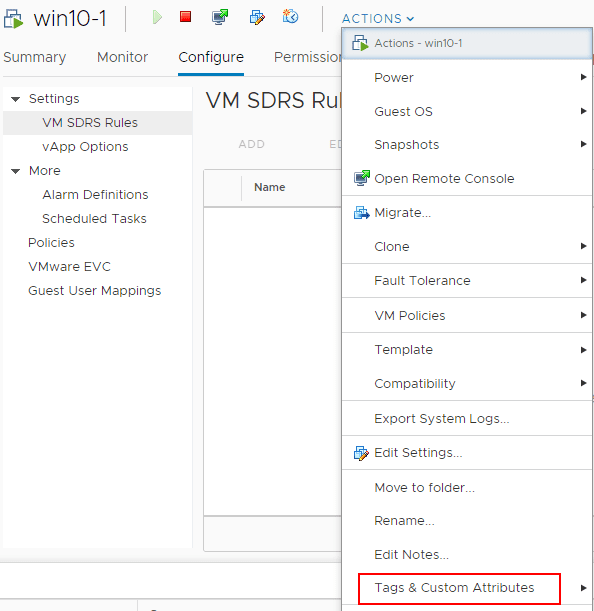594x611 pixels.
Task: Click the green Power On play icon
Action: click(157, 17)
